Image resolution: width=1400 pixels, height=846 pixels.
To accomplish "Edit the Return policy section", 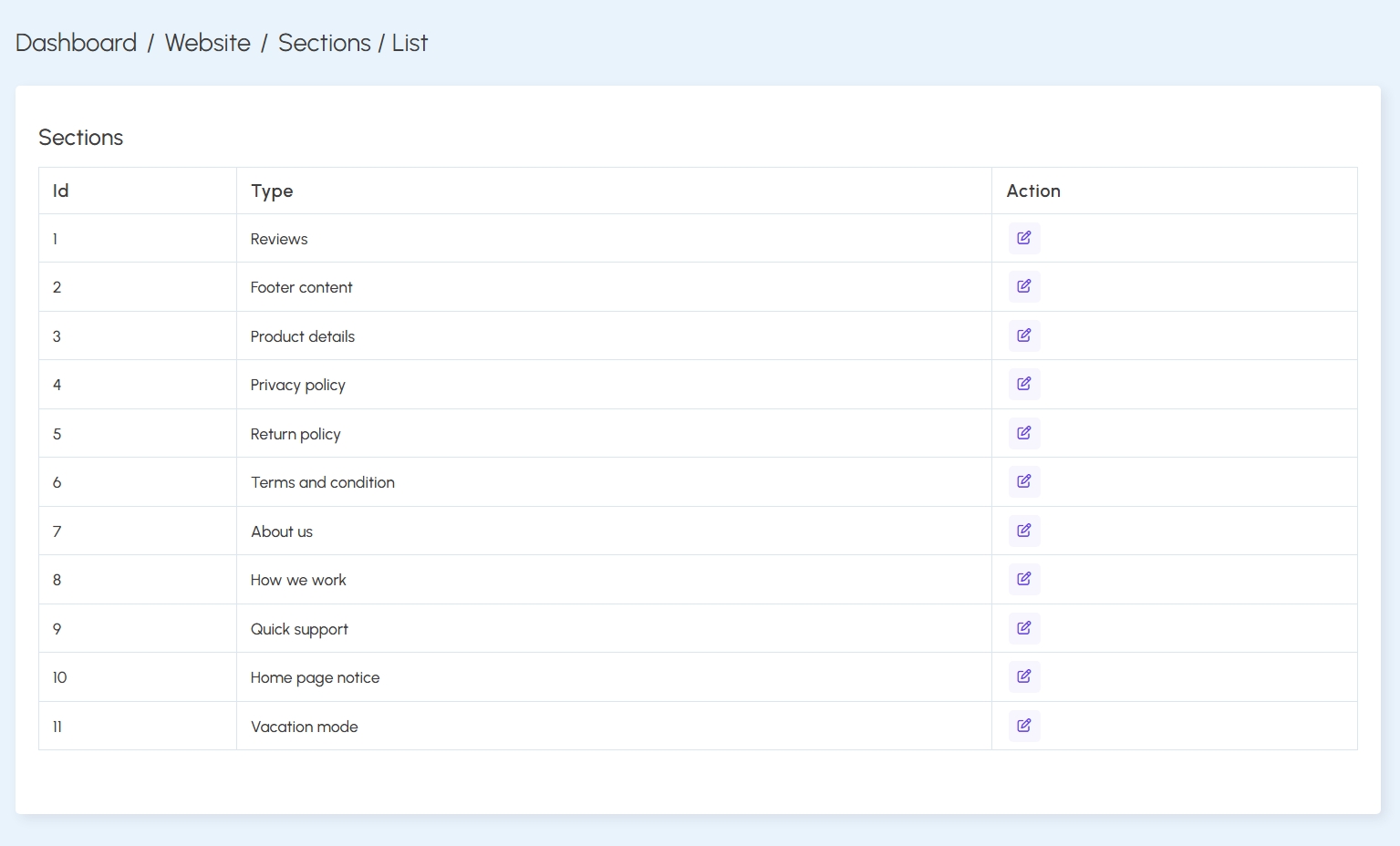I will click(x=1024, y=433).
